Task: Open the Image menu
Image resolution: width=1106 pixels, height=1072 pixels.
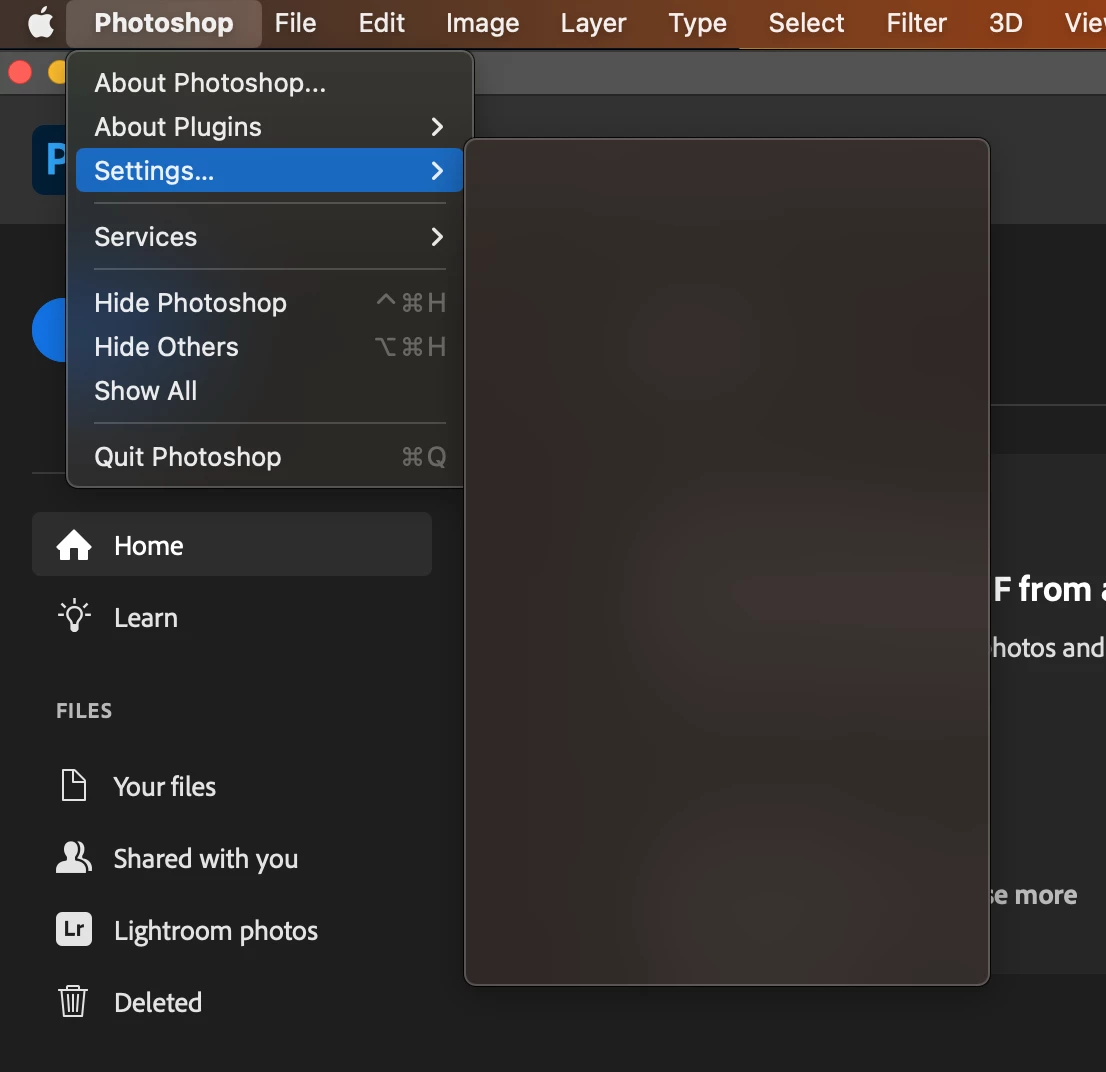Action: pos(482,23)
